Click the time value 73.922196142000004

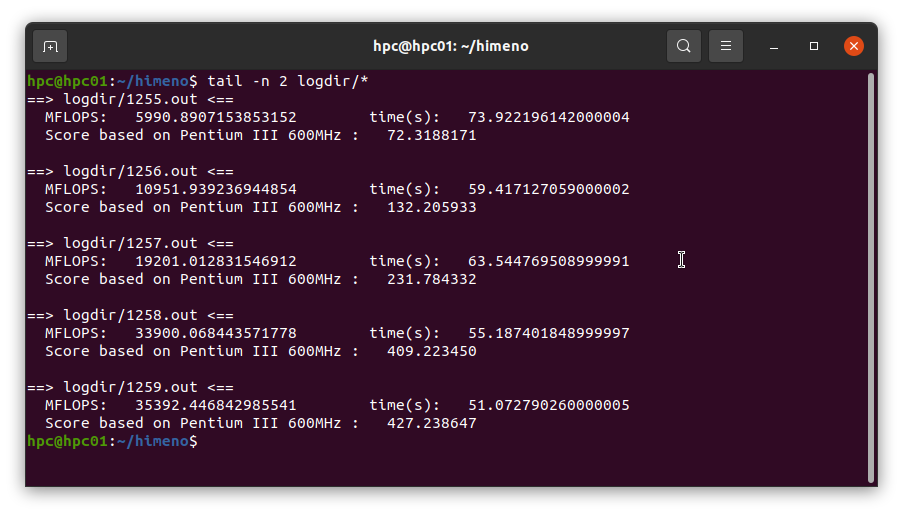549,117
